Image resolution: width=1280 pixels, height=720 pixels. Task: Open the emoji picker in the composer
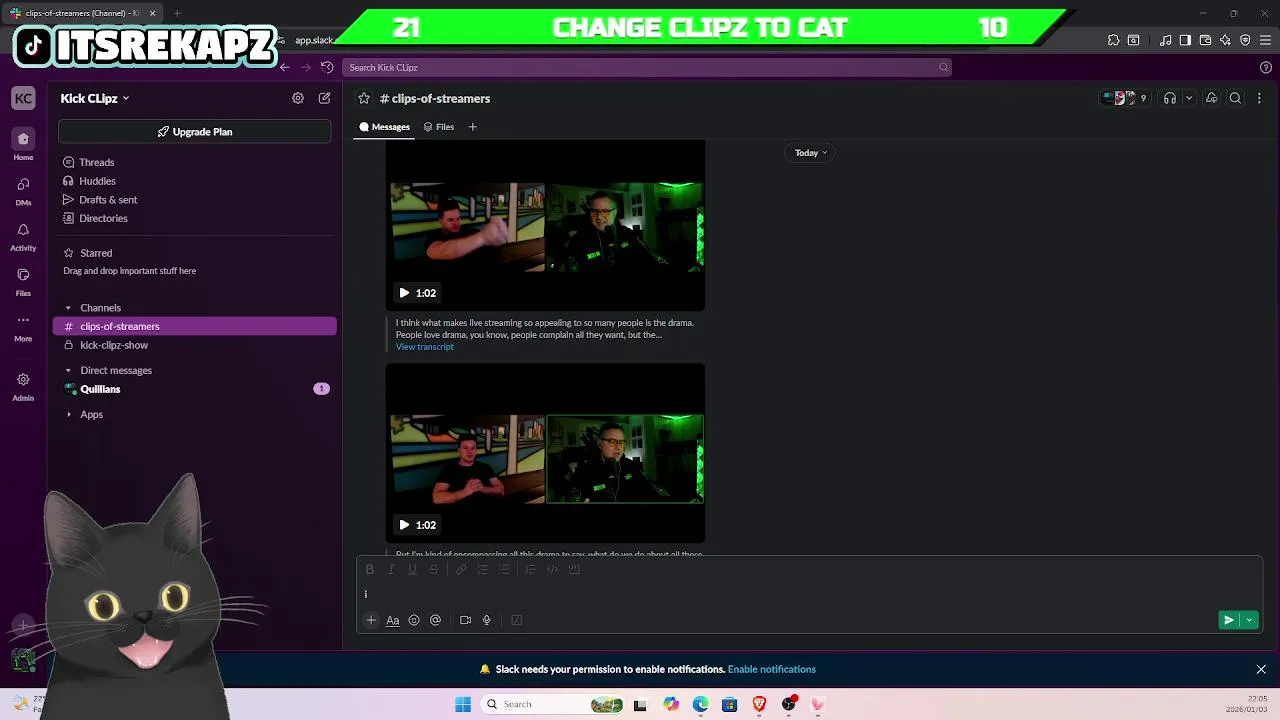coord(414,620)
